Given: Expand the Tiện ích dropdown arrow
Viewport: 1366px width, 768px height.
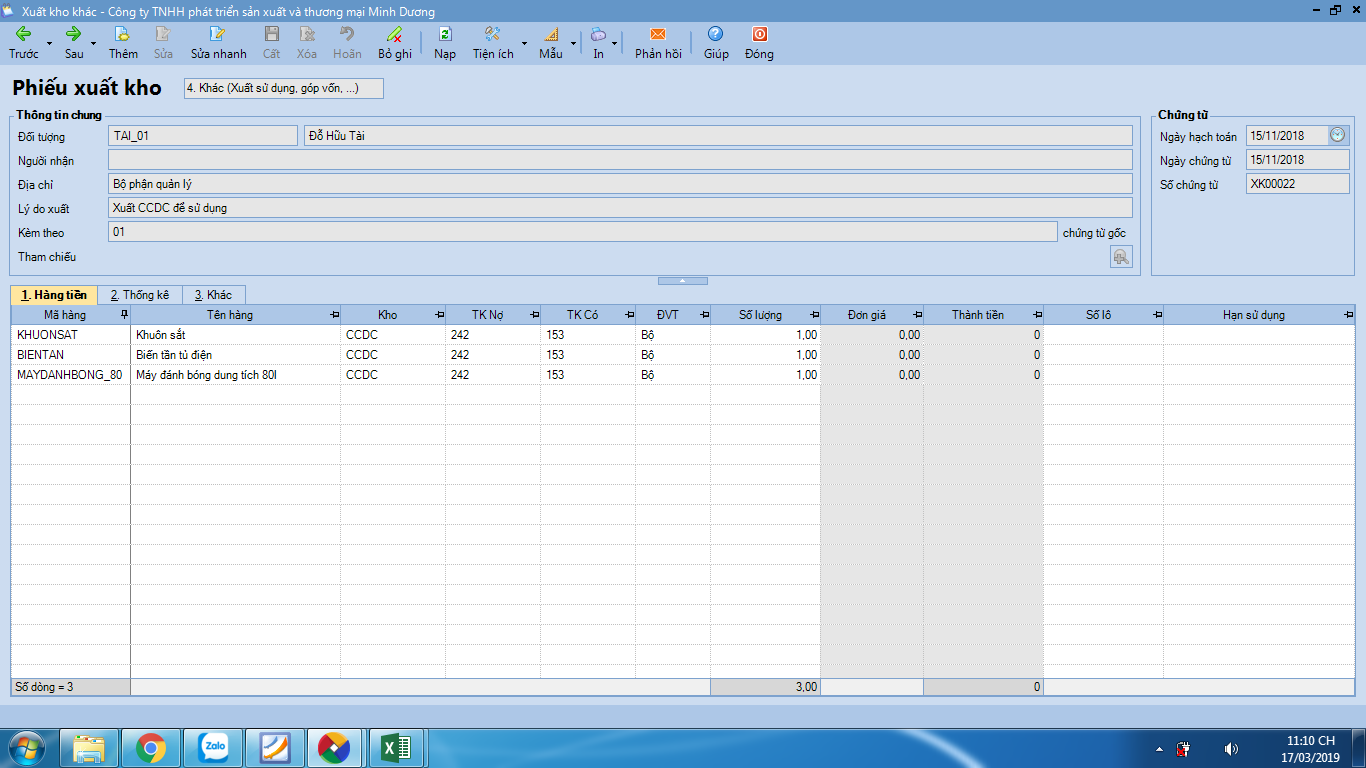Looking at the screenshot, I should click(x=524, y=44).
